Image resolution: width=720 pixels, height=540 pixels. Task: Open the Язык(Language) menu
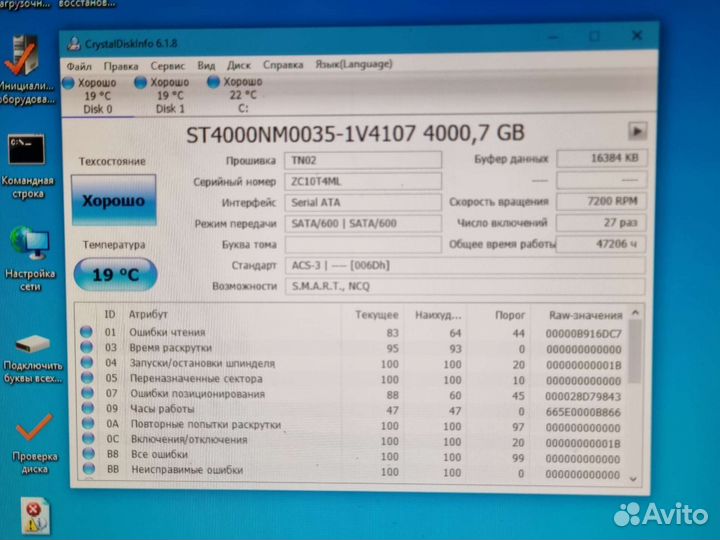353,65
